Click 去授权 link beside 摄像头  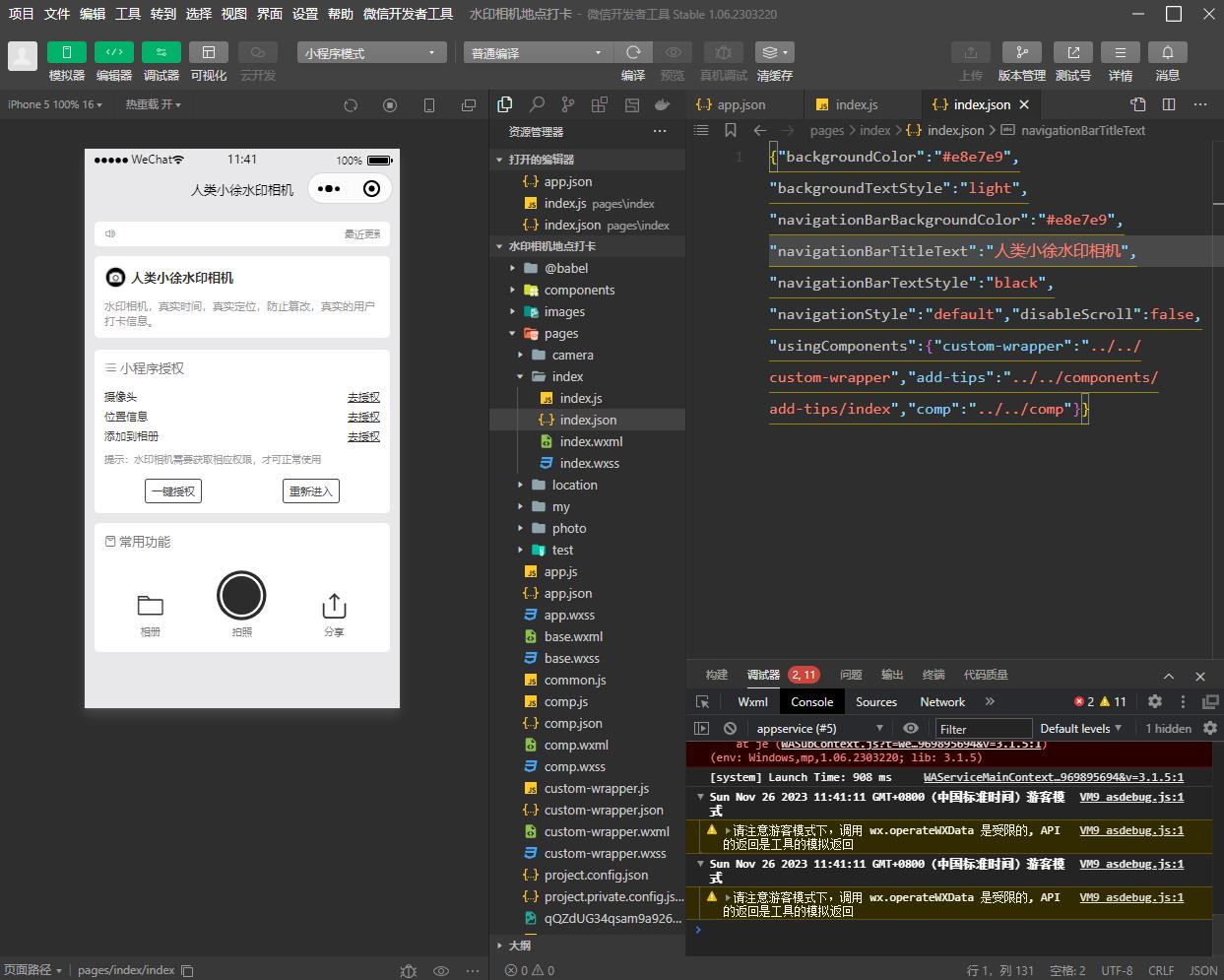363,397
